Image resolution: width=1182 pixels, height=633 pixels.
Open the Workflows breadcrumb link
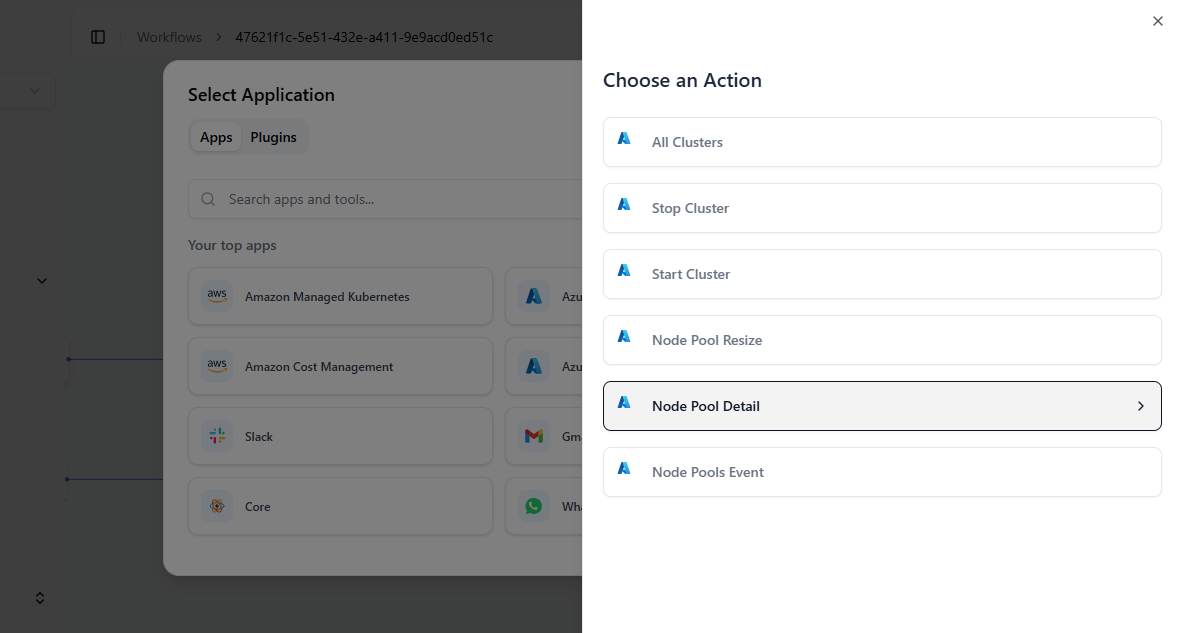pyautogui.click(x=169, y=37)
